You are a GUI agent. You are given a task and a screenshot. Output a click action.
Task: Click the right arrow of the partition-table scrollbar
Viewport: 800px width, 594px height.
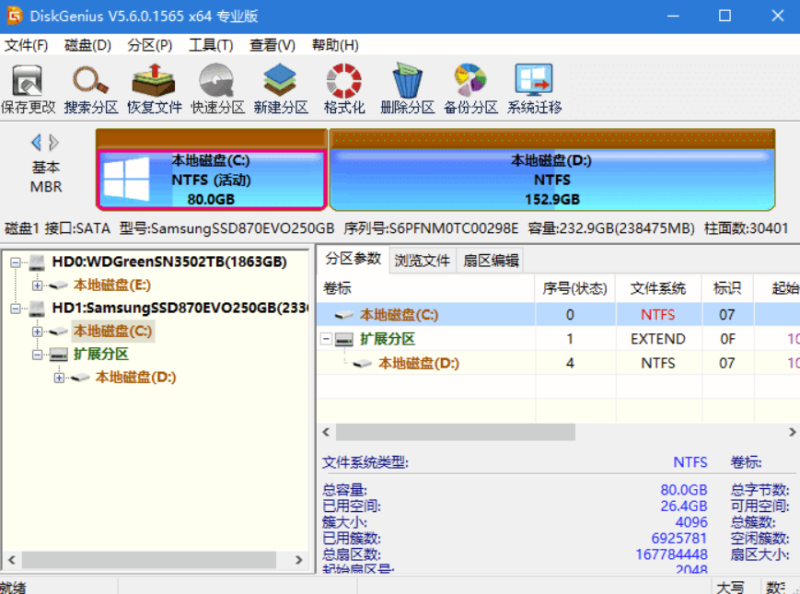(x=790, y=433)
